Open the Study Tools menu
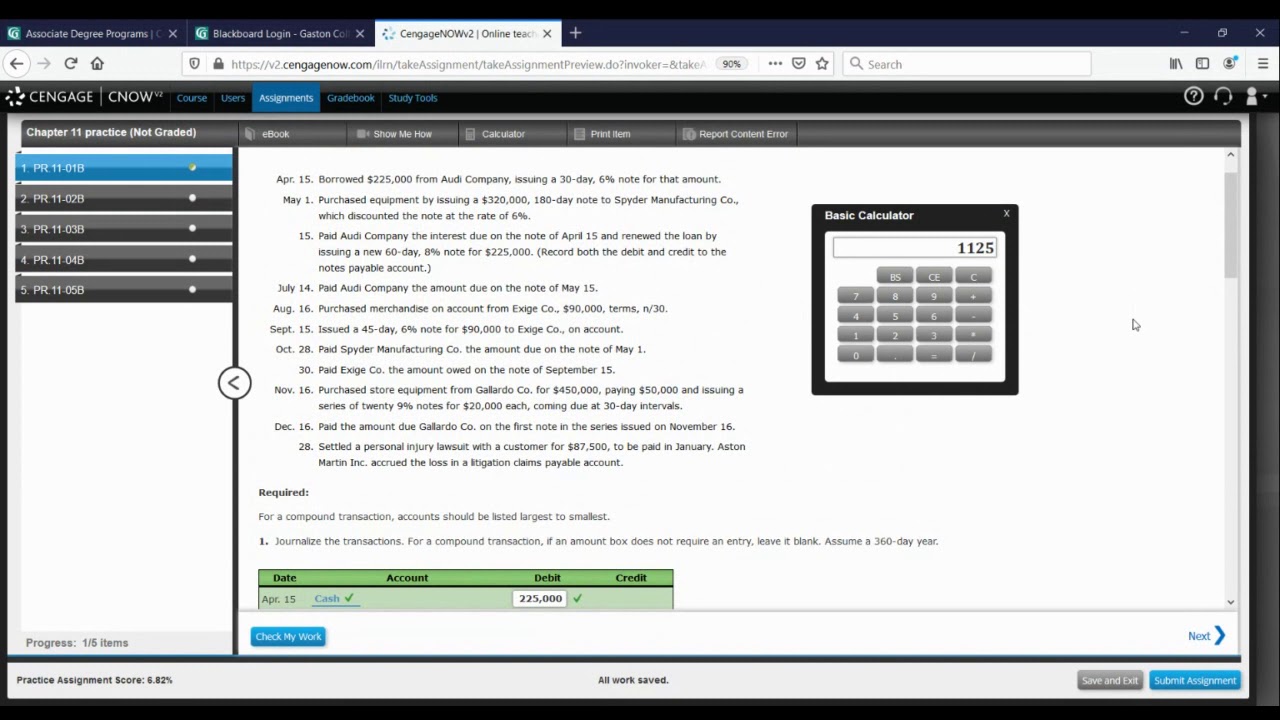The image size is (1280, 720). (x=413, y=98)
